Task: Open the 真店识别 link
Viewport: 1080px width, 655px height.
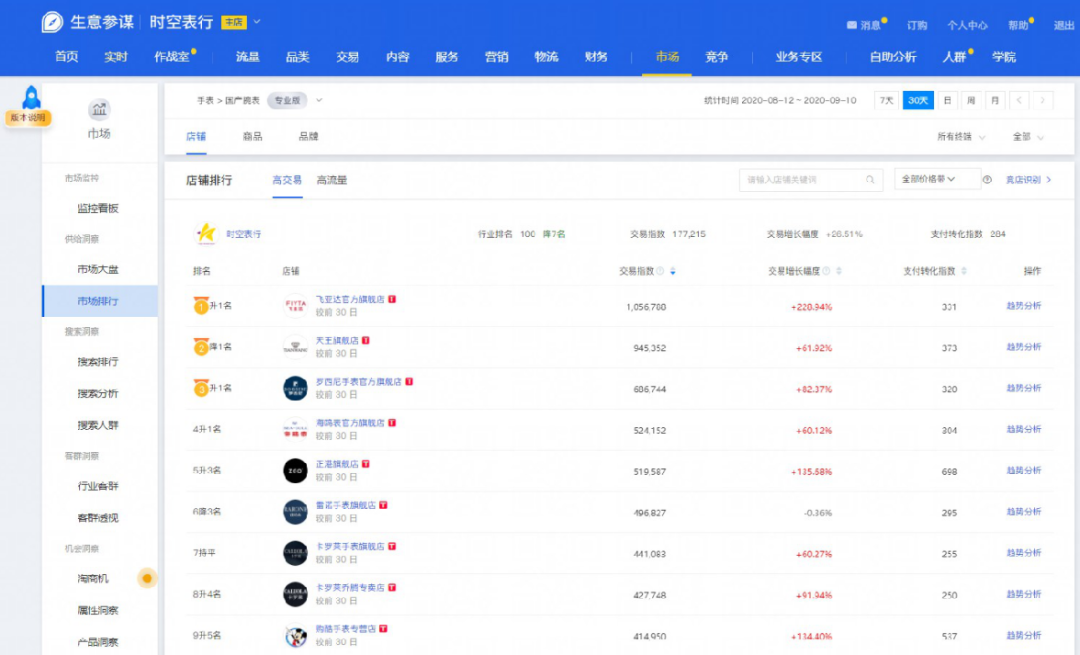Action: [x=1028, y=180]
